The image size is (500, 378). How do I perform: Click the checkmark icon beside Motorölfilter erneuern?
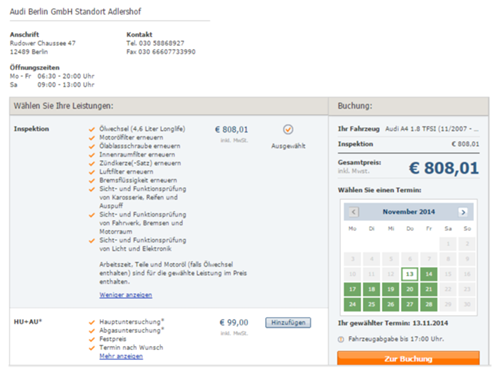[x=92, y=138]
